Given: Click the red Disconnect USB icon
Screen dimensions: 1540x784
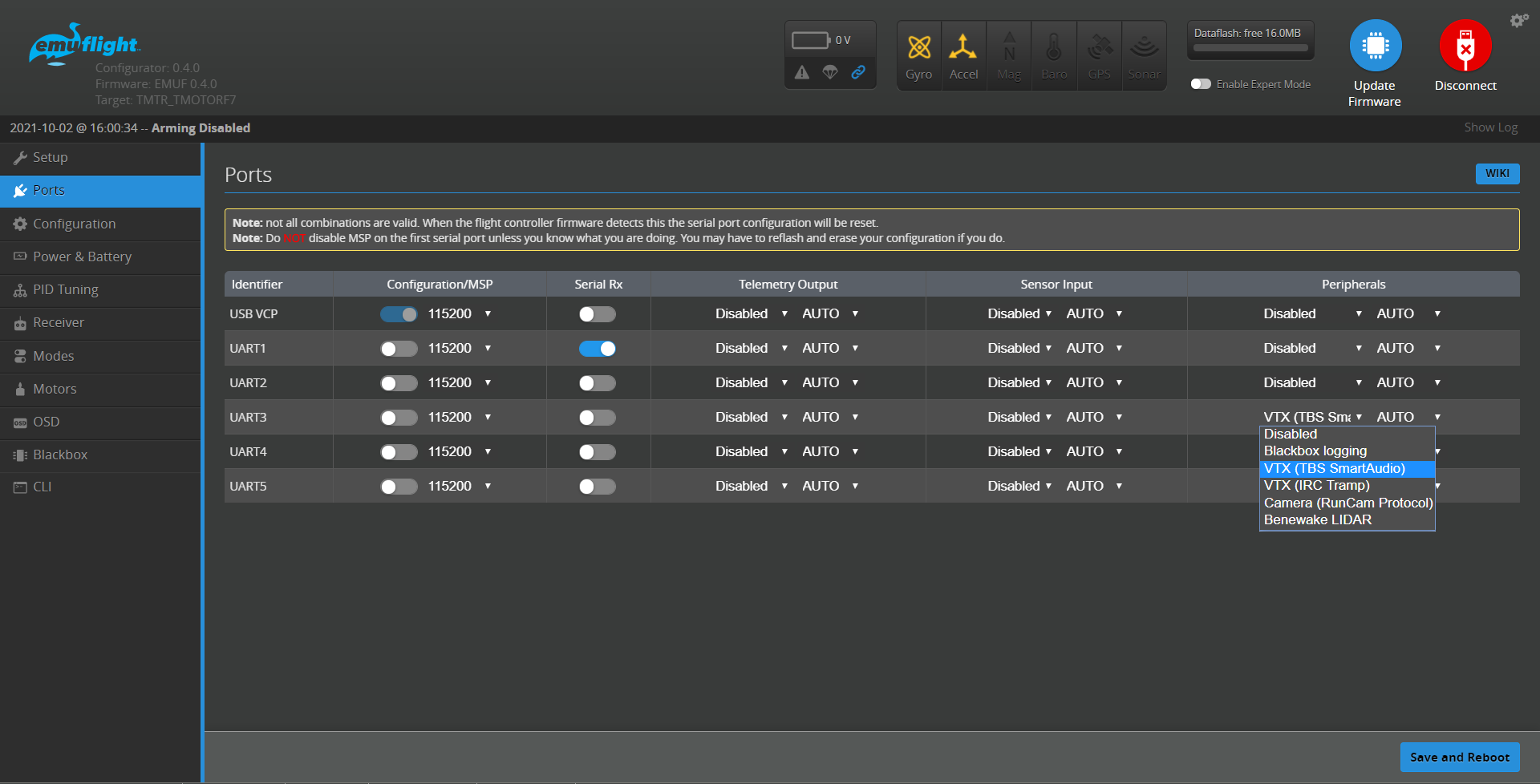Looking at the screenshot, I should 1465,46.
